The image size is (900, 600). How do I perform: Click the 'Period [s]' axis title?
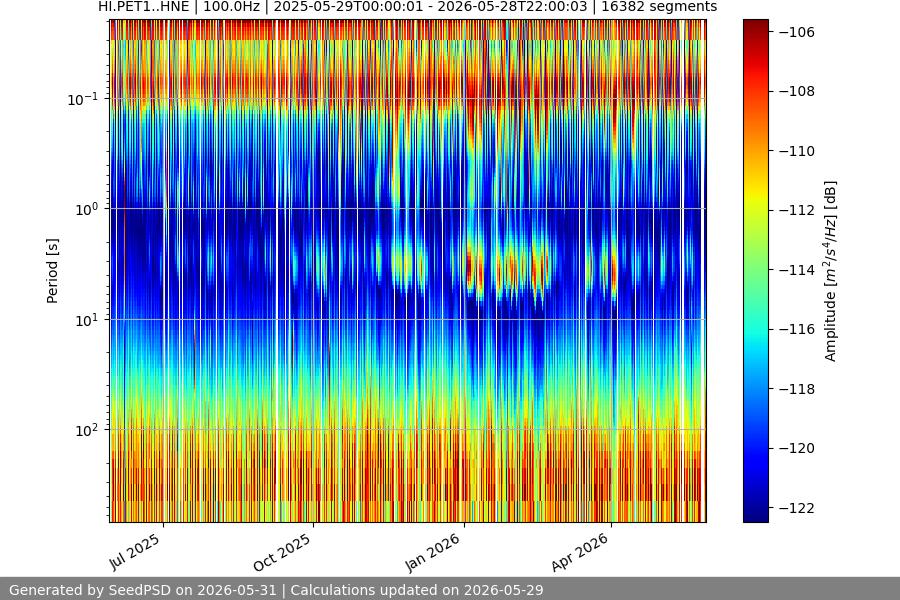[x=52, y=271]
